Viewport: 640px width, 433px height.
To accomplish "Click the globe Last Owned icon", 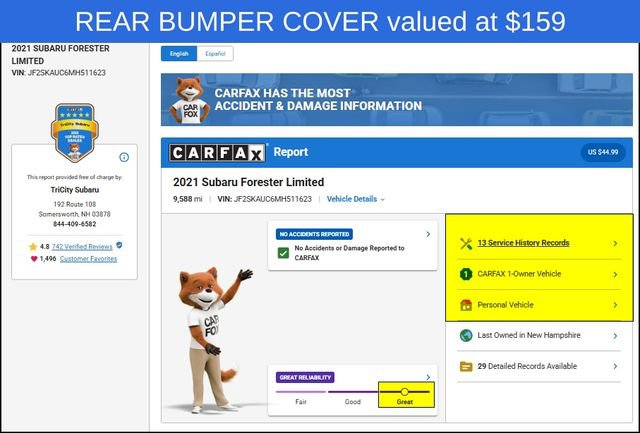I will 466,335.
